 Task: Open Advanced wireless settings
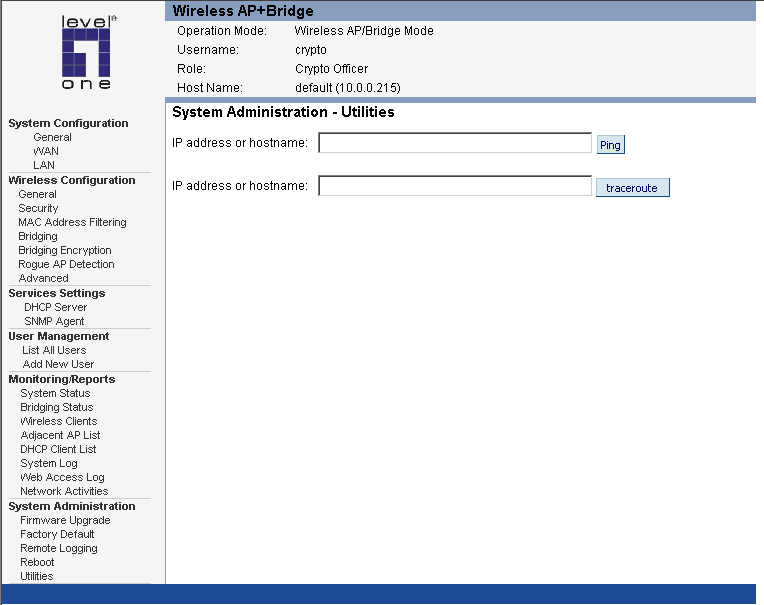click(x=43, y=279)
